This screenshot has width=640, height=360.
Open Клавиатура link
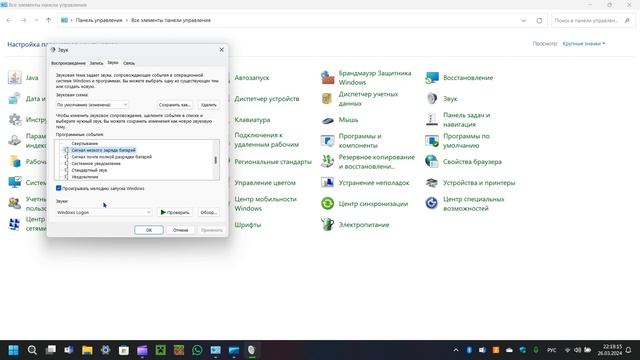point(252,120)
